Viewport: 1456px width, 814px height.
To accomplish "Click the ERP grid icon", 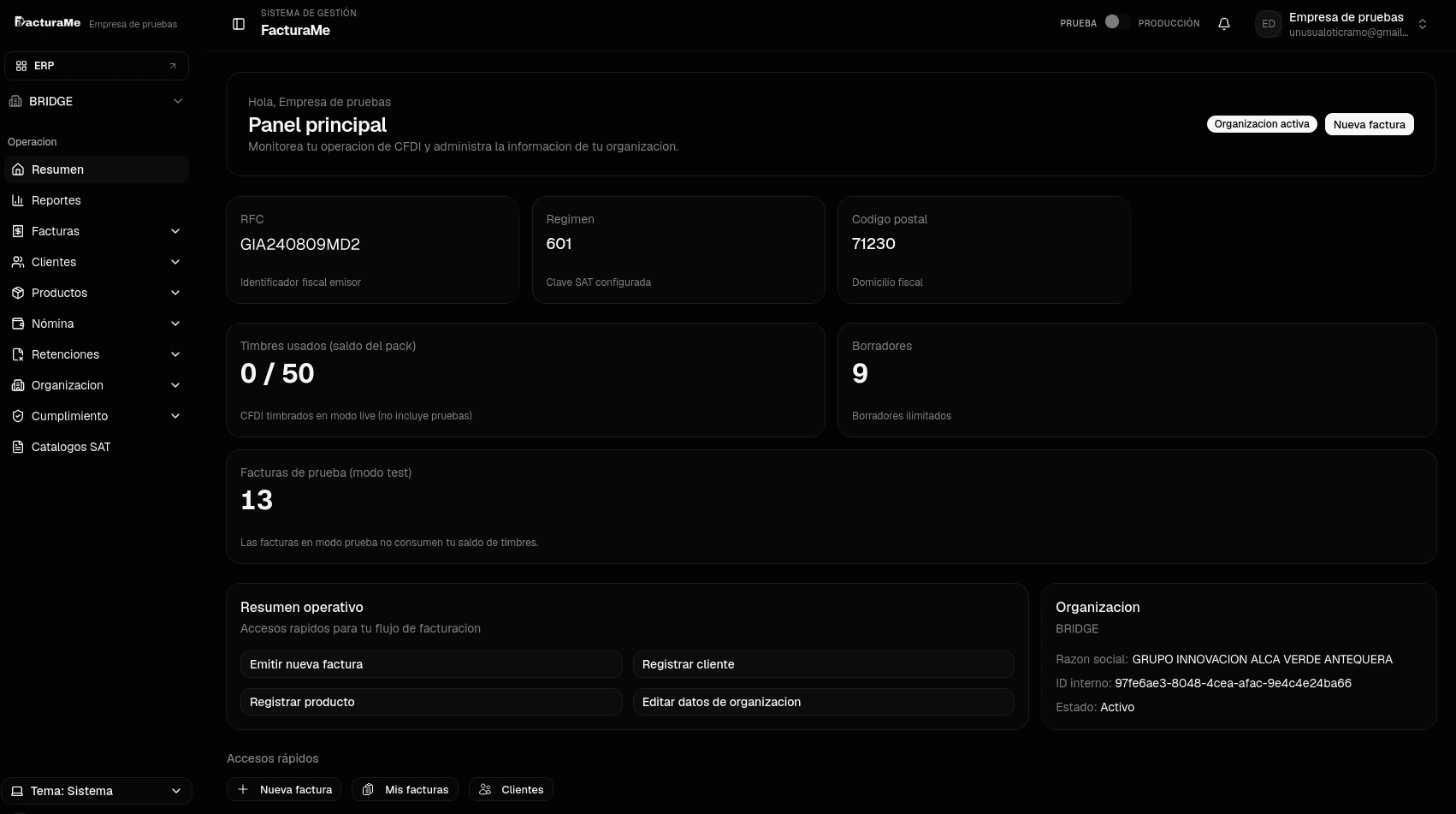I will tap(21, 66).
